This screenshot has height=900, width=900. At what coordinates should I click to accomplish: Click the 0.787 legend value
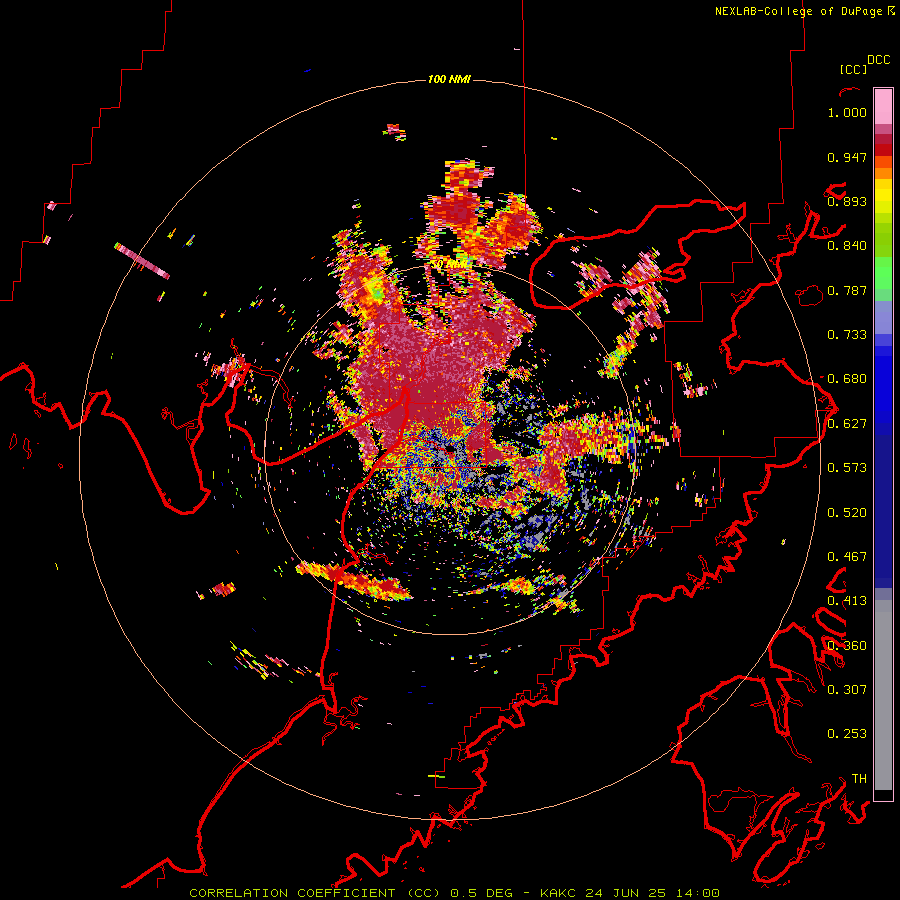tap(847, 290)
